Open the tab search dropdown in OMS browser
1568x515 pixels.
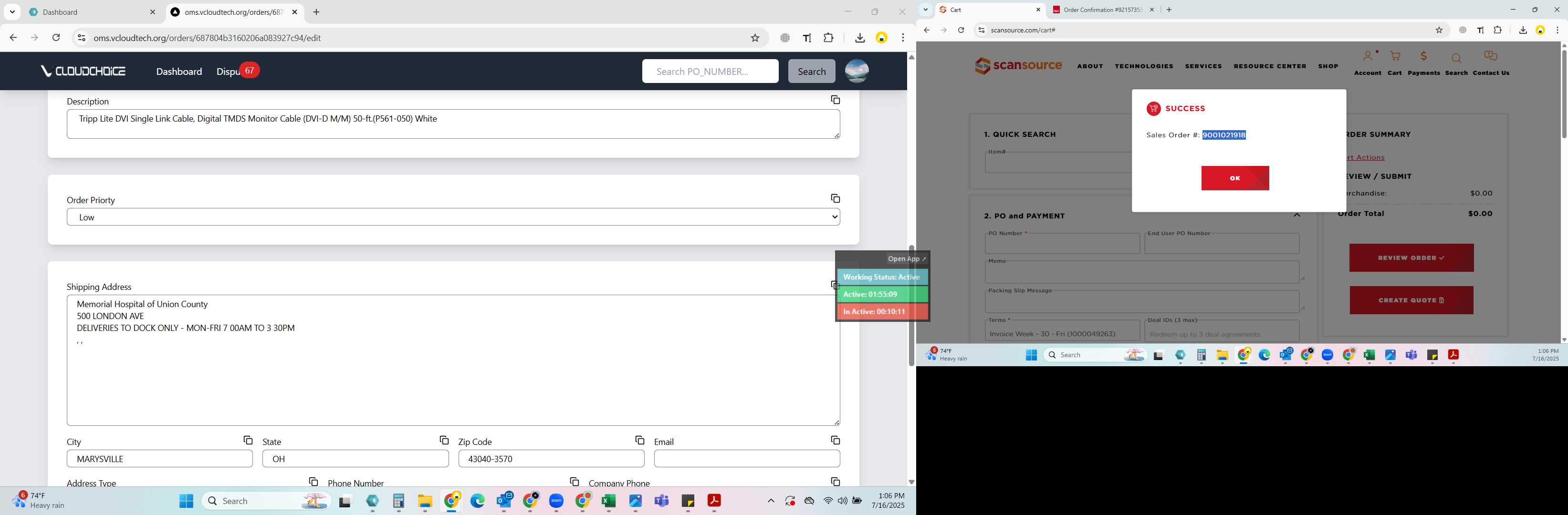coord(12,11)
